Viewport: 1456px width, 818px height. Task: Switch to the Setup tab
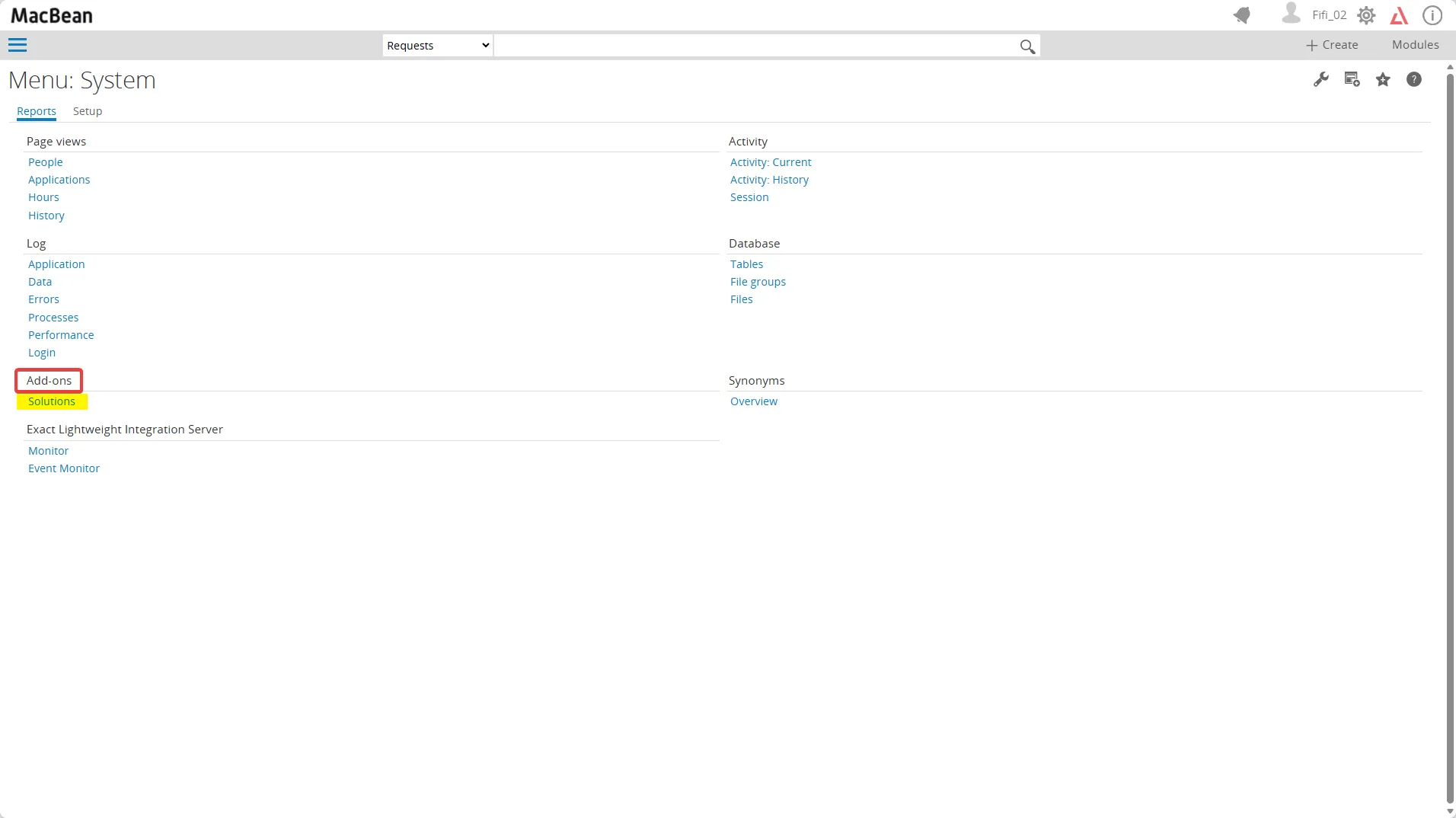[x=88, y=111]
